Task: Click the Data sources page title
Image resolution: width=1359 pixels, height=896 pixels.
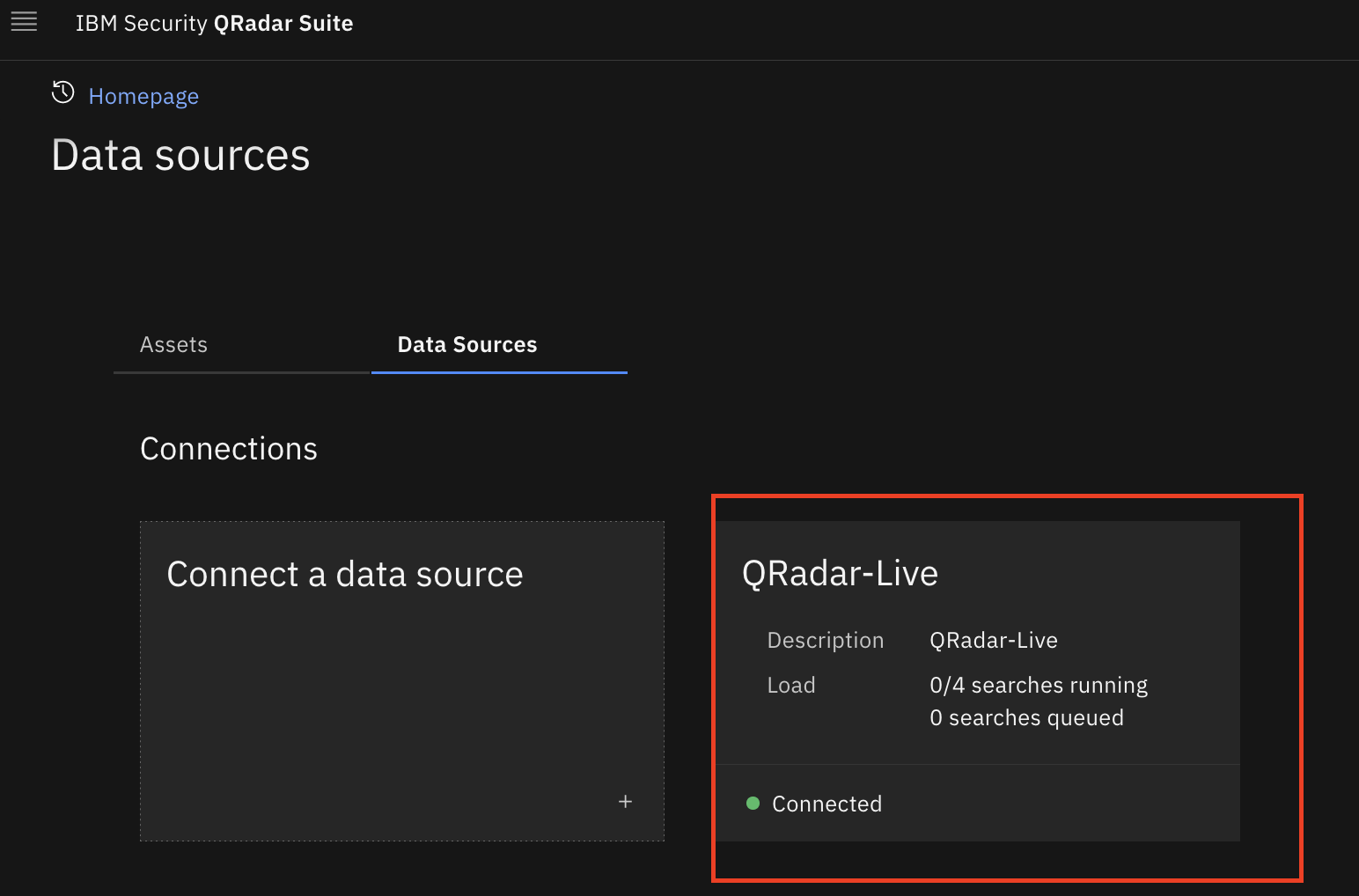Action: click(180, 155)
